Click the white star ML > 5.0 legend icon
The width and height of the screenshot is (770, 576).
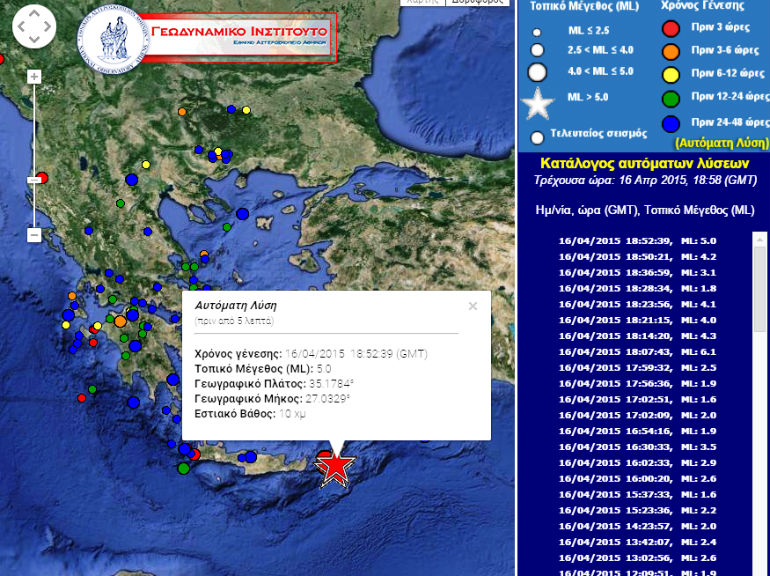[x=538, y=103]
